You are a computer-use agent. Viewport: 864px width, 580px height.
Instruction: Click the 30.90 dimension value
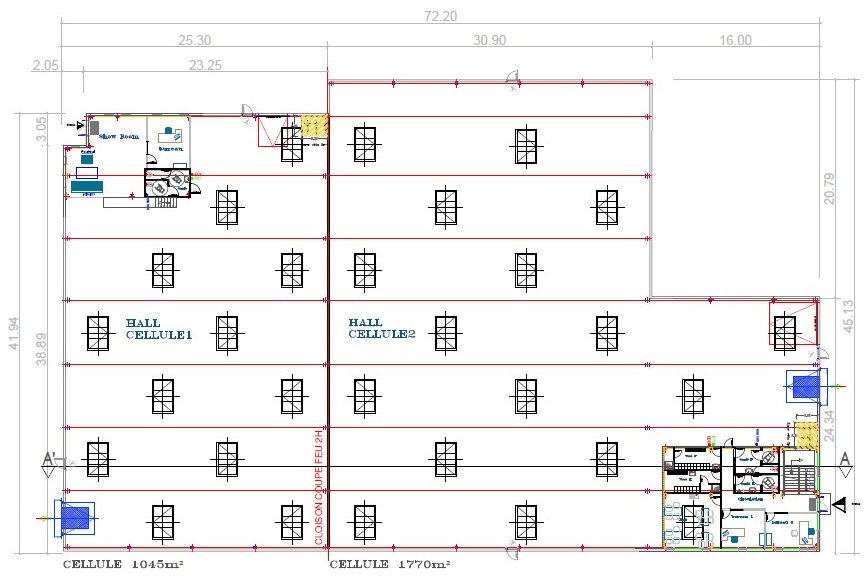click(x=490, y=40)
